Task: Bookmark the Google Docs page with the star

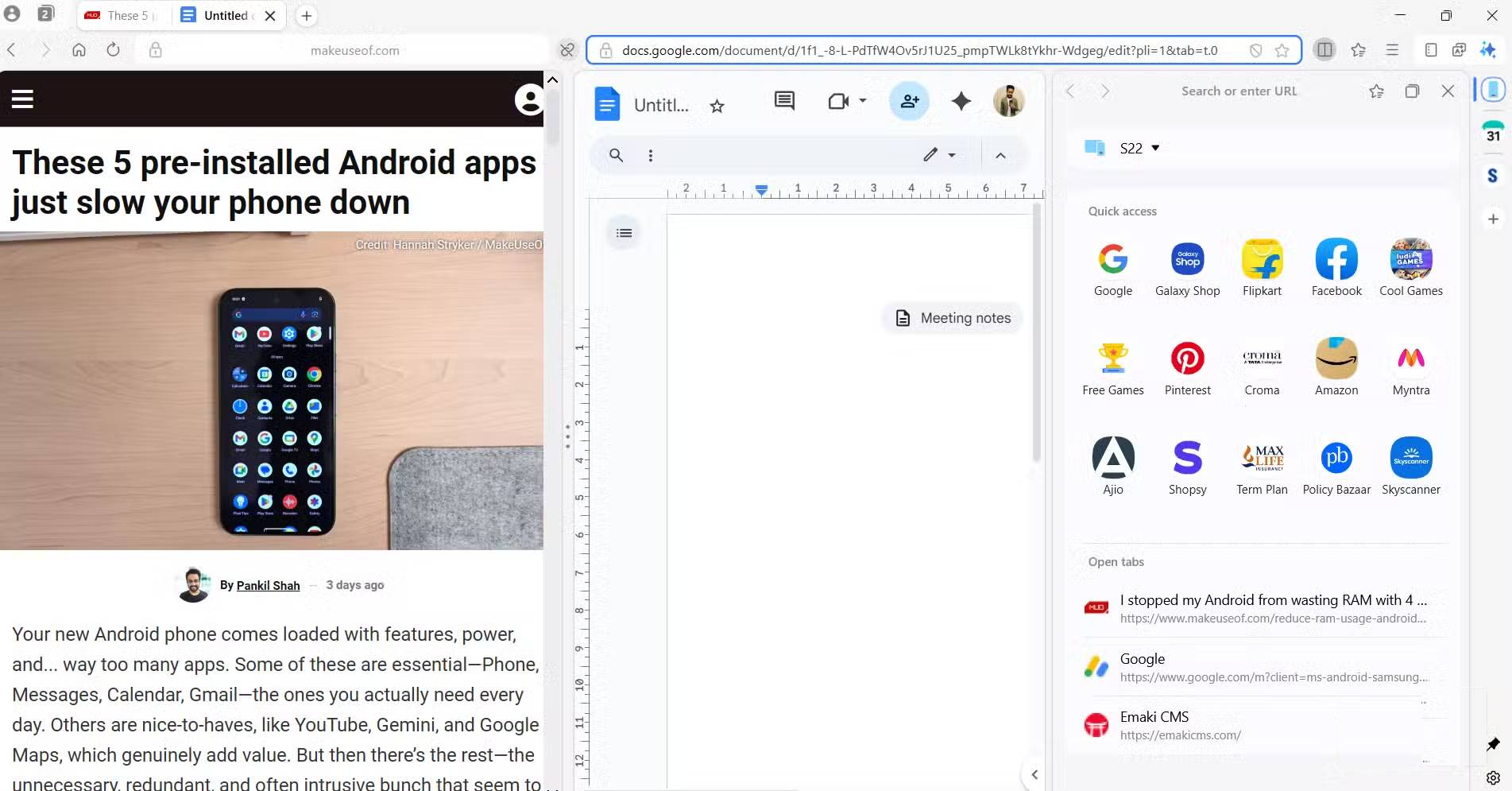Action: click(x=1282, y=50)
